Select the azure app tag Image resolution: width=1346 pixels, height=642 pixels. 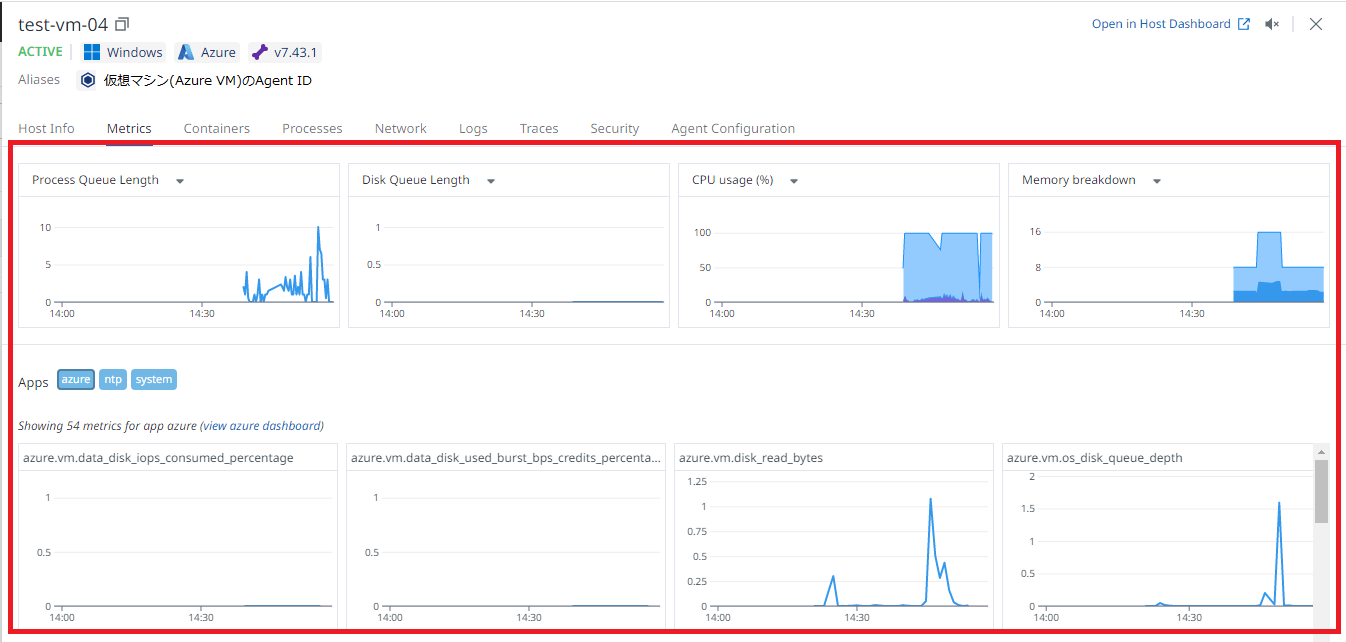[x=76, y=380]
